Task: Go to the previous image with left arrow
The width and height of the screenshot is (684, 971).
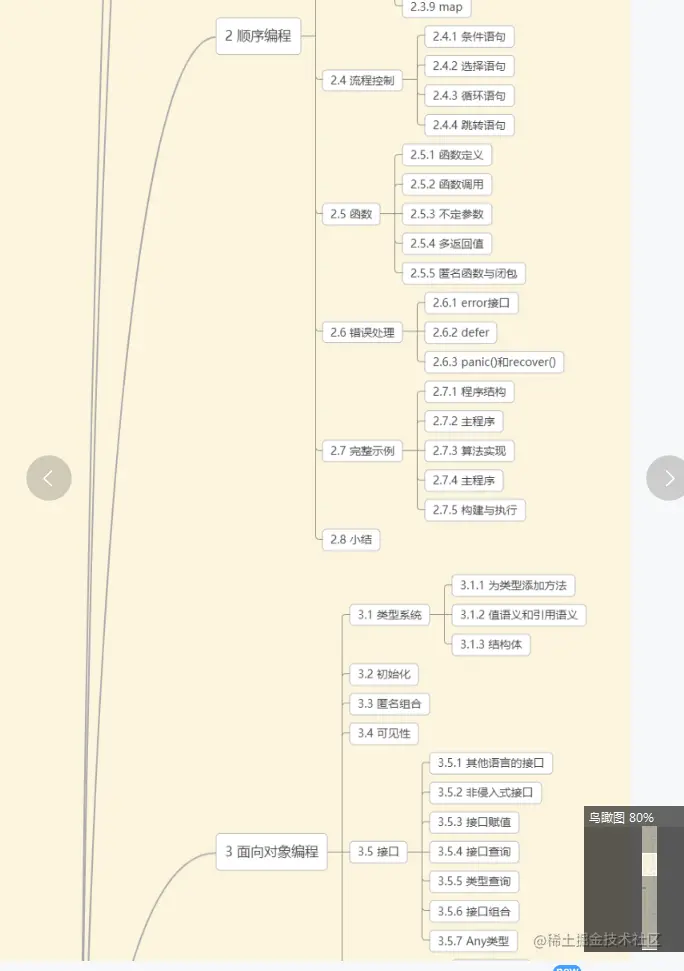Action: (49, 478)
